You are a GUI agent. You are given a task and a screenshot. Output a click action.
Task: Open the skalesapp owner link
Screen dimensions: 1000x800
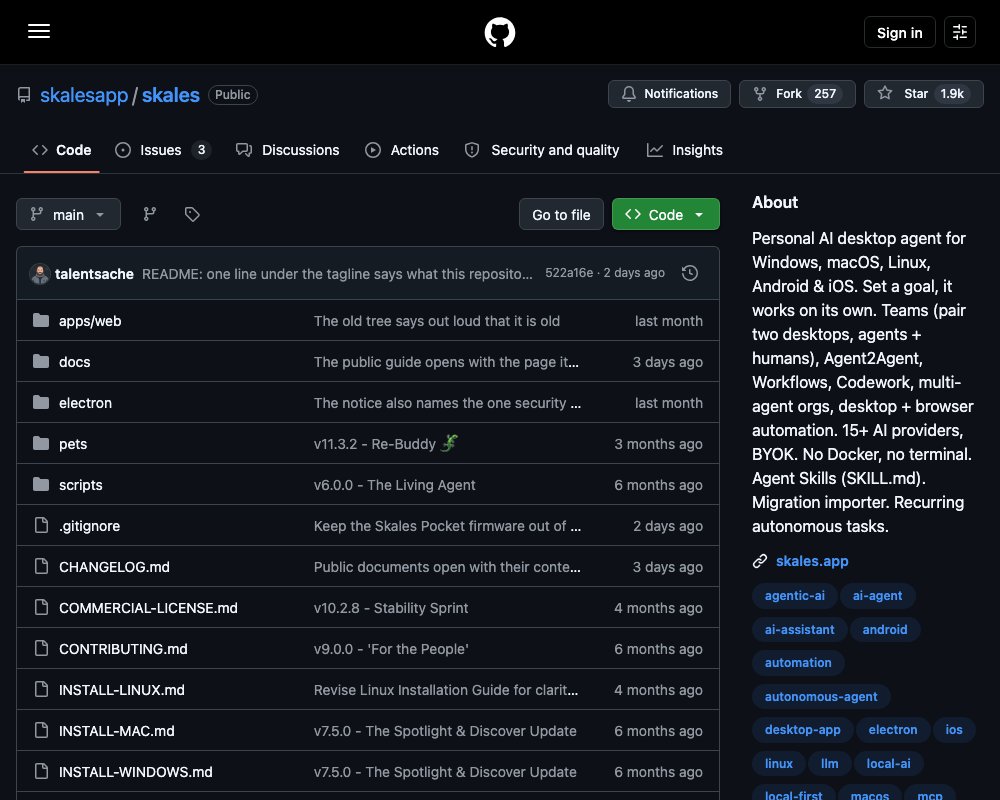pyautogui.click(x=84, y=95)
